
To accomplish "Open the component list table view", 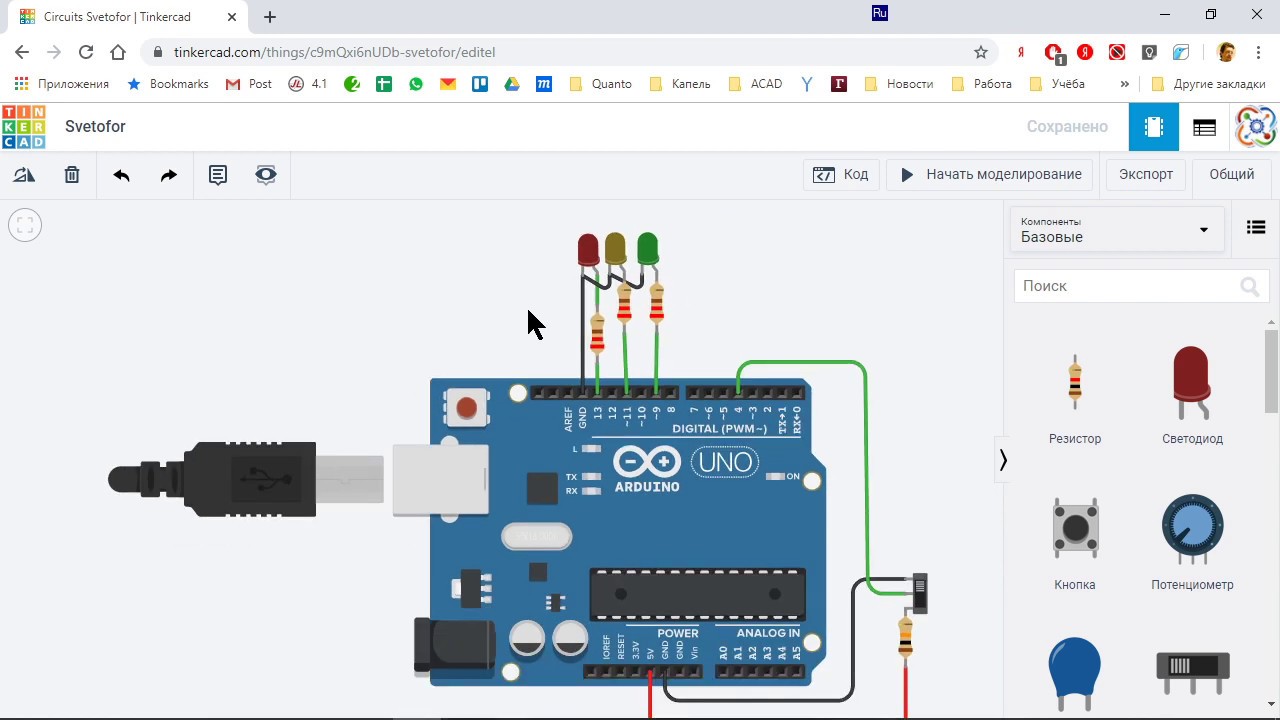I will [1204, 127].
